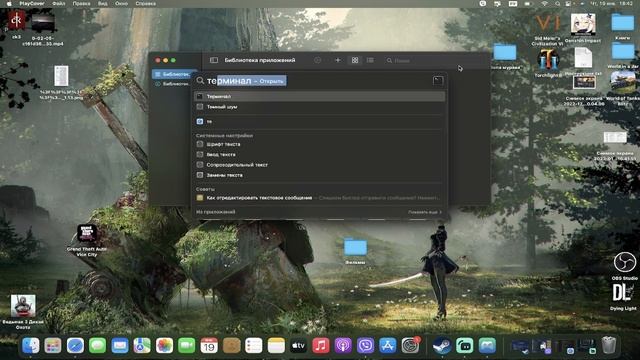The height and width of the screenshot is (360, 640).
Task: Open Сопроводительный текст setting result
Action: (320, 165)
